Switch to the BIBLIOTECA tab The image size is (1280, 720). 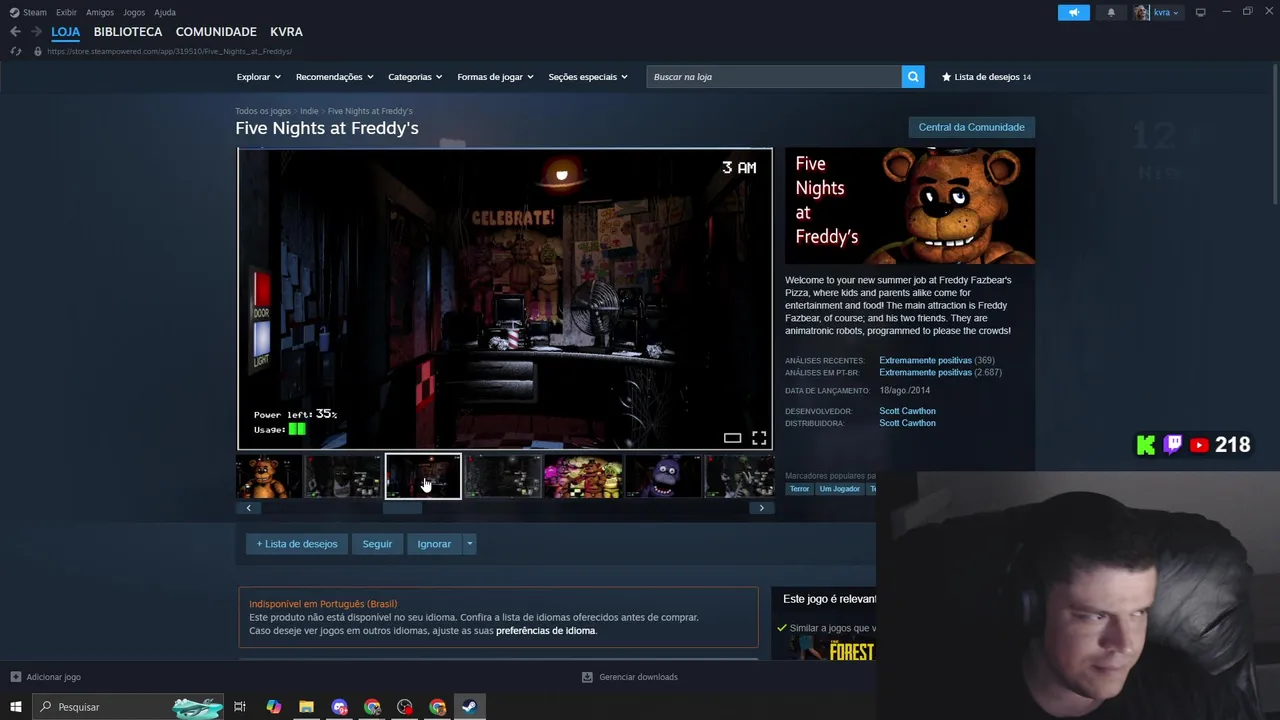pos(128,32)
